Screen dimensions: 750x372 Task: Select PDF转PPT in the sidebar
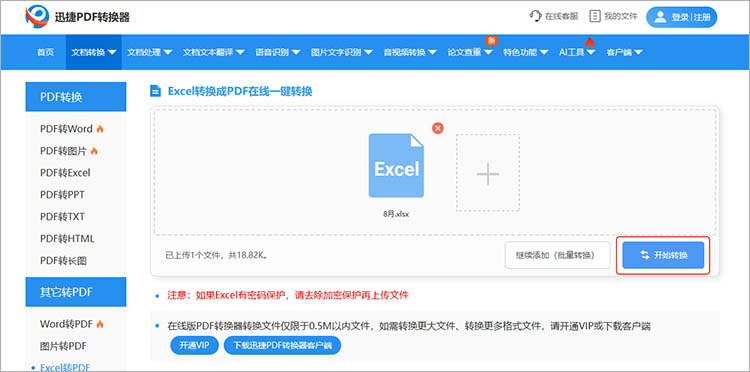point(62,195)
